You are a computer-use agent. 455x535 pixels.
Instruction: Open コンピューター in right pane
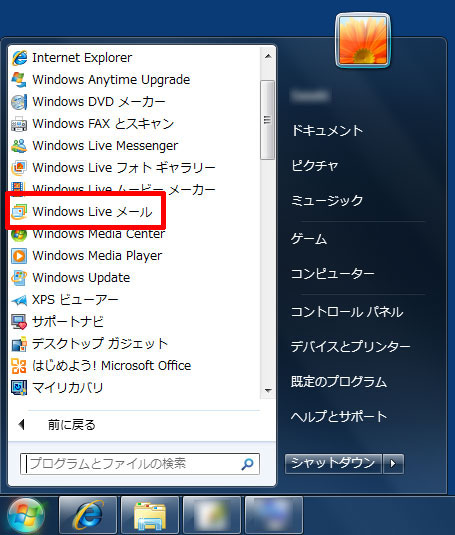pyautogui.click(x=333, y=274)
